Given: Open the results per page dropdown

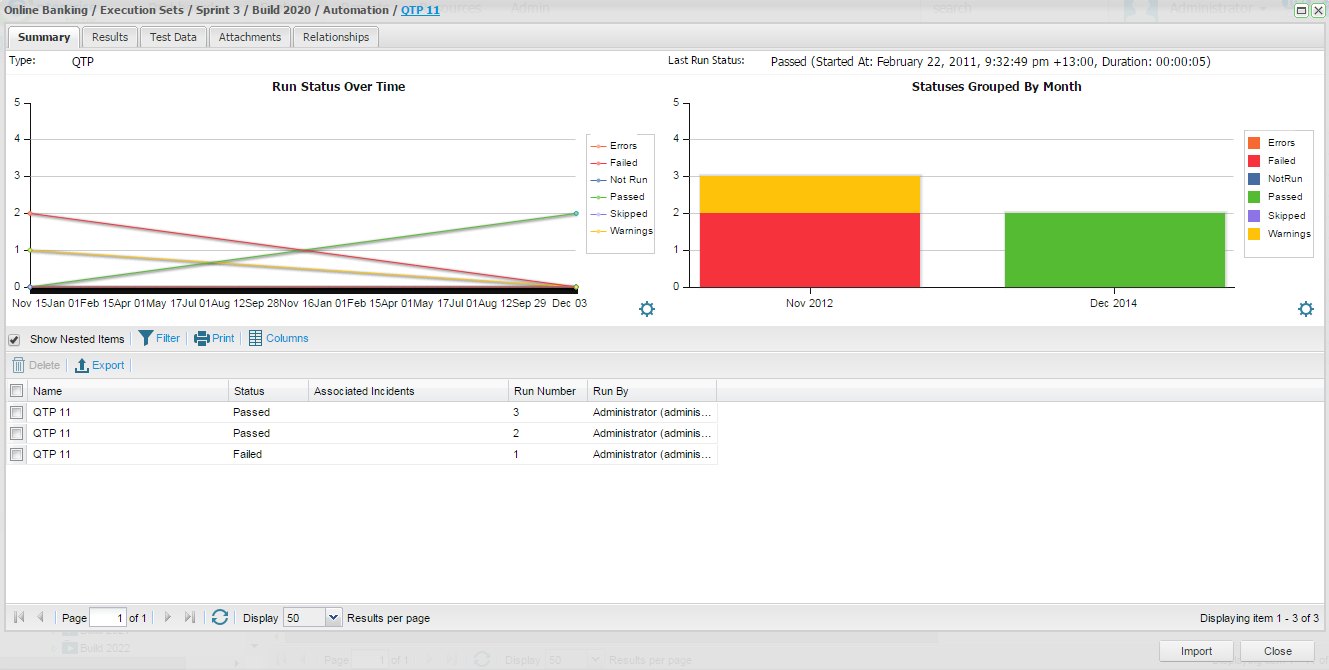Looking at the screenshot, I should [x=334, y=618].
